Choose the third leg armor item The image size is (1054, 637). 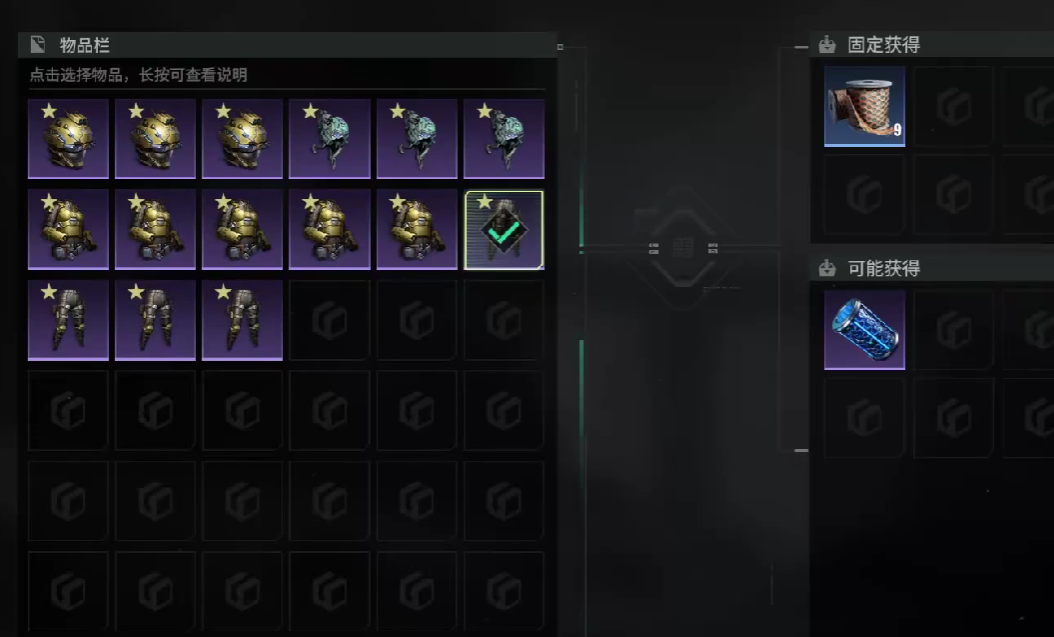[242, 321]
